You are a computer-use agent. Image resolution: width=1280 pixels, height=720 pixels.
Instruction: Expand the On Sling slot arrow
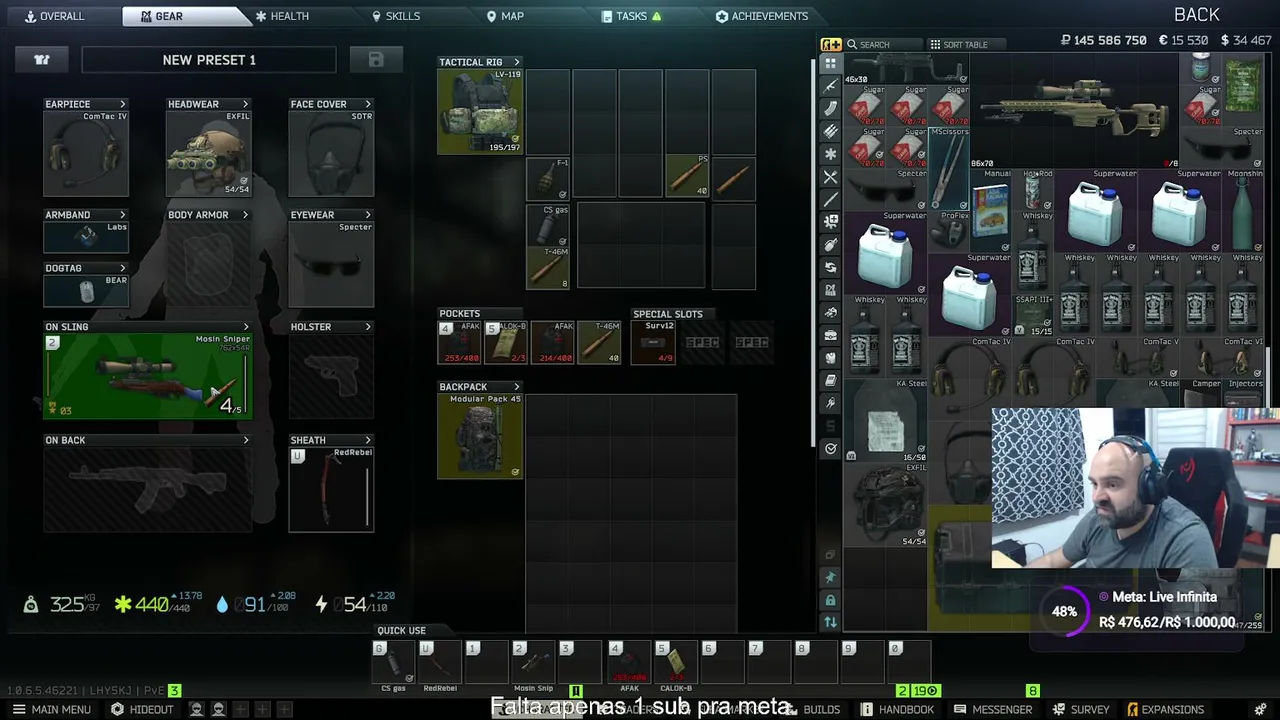(x=246, y=327)
